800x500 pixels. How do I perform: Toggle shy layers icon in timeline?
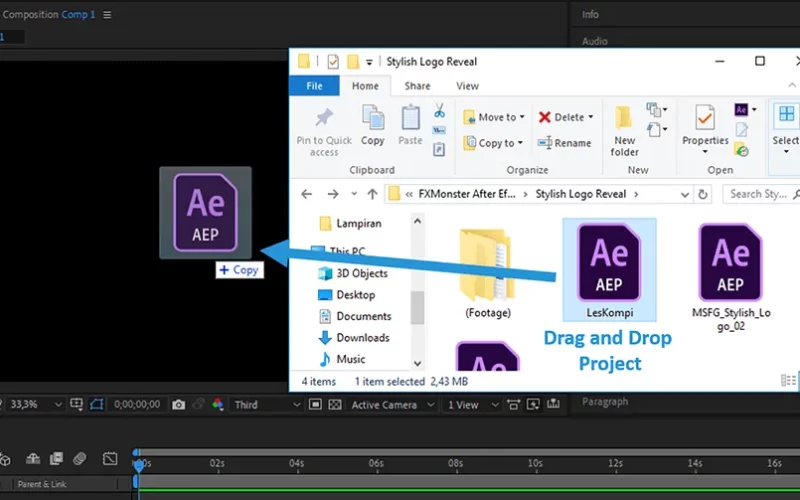[33, 459]
